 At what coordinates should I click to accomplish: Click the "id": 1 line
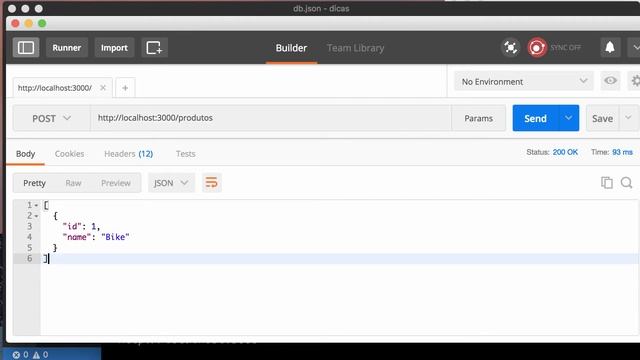[x=81, y=226]
